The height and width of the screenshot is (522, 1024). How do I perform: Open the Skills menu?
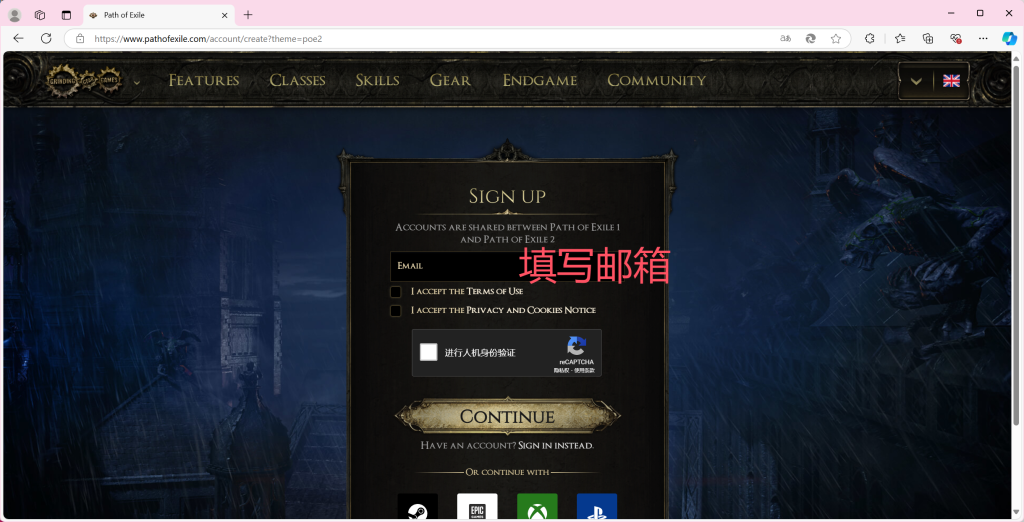[x=377, y=80]
